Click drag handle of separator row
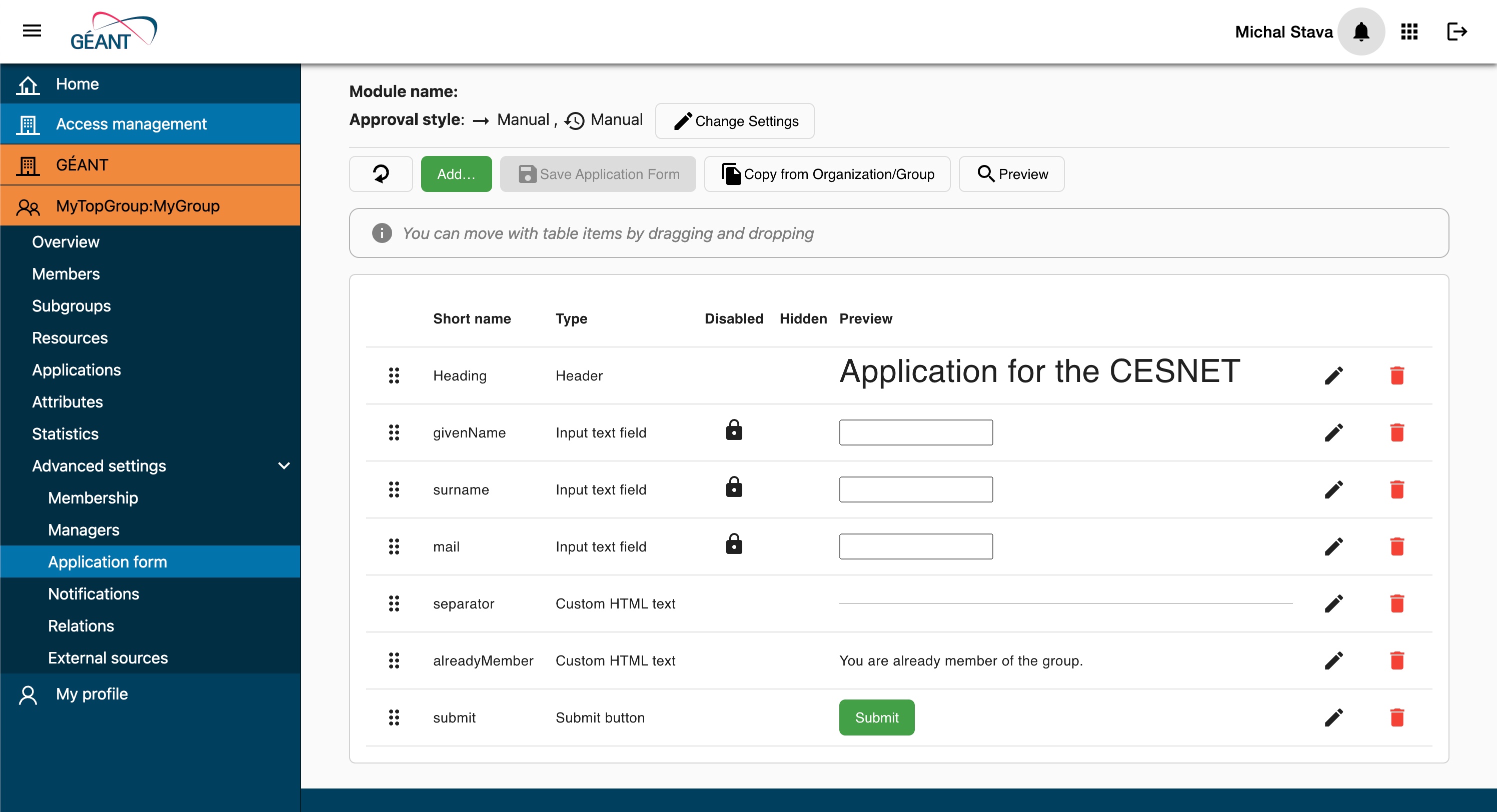 coord(394,603)
